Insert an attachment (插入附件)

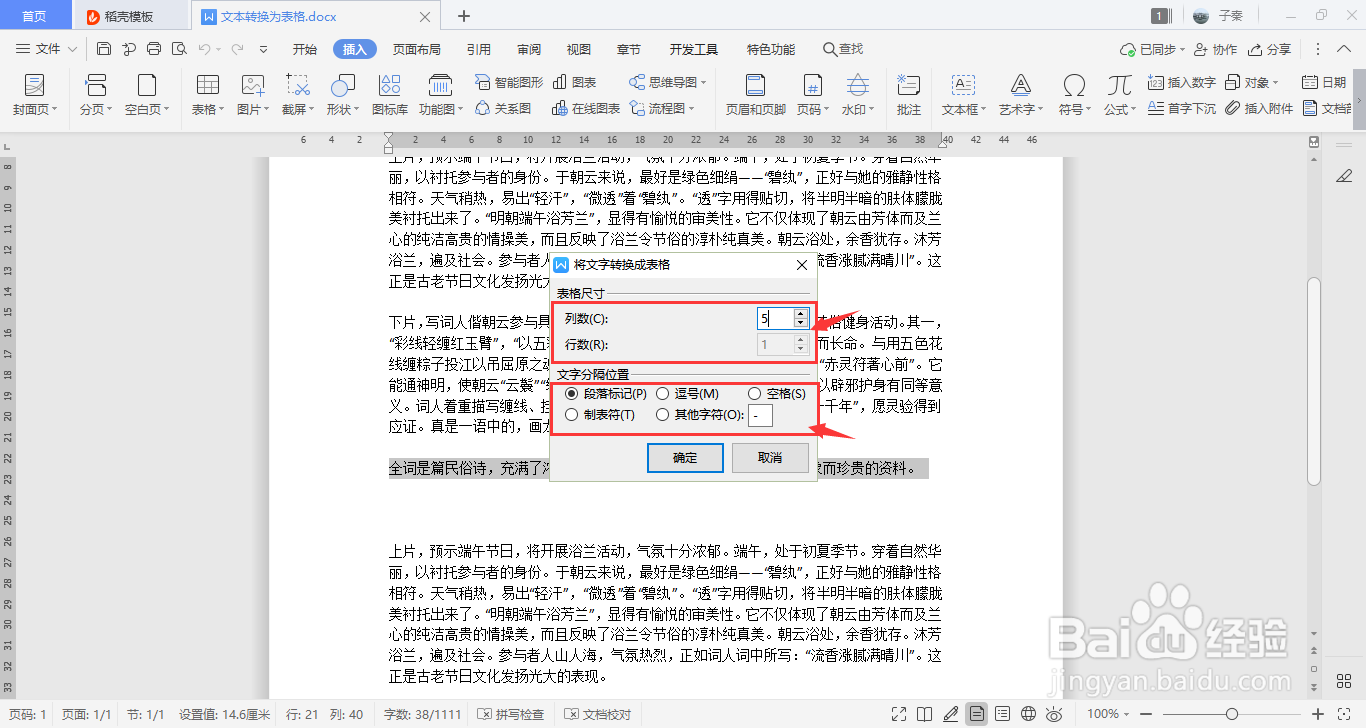pos(1259,108)
